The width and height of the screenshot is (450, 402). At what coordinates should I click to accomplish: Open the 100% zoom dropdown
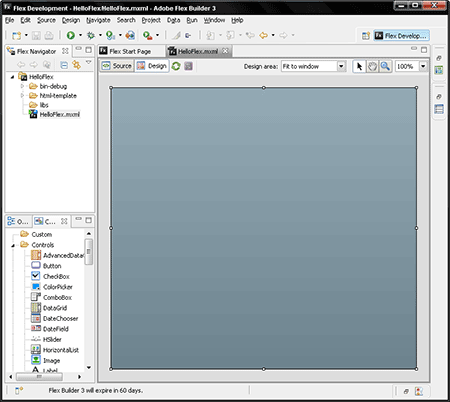pos(423,66)
